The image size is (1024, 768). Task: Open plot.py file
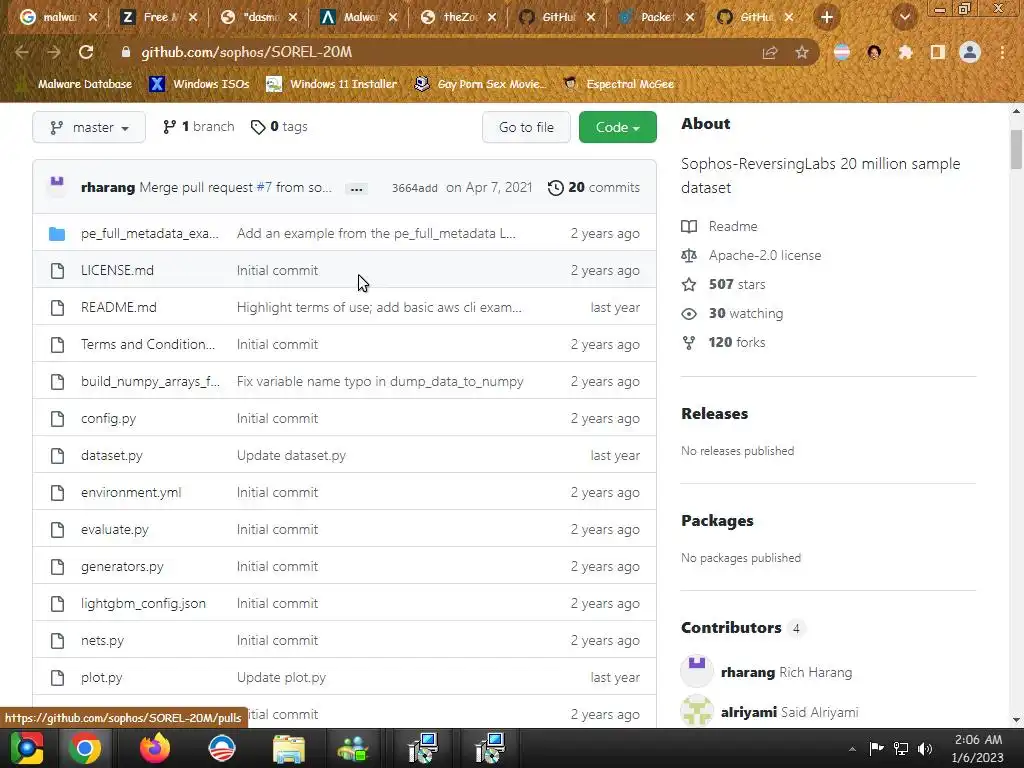point(101,677)
